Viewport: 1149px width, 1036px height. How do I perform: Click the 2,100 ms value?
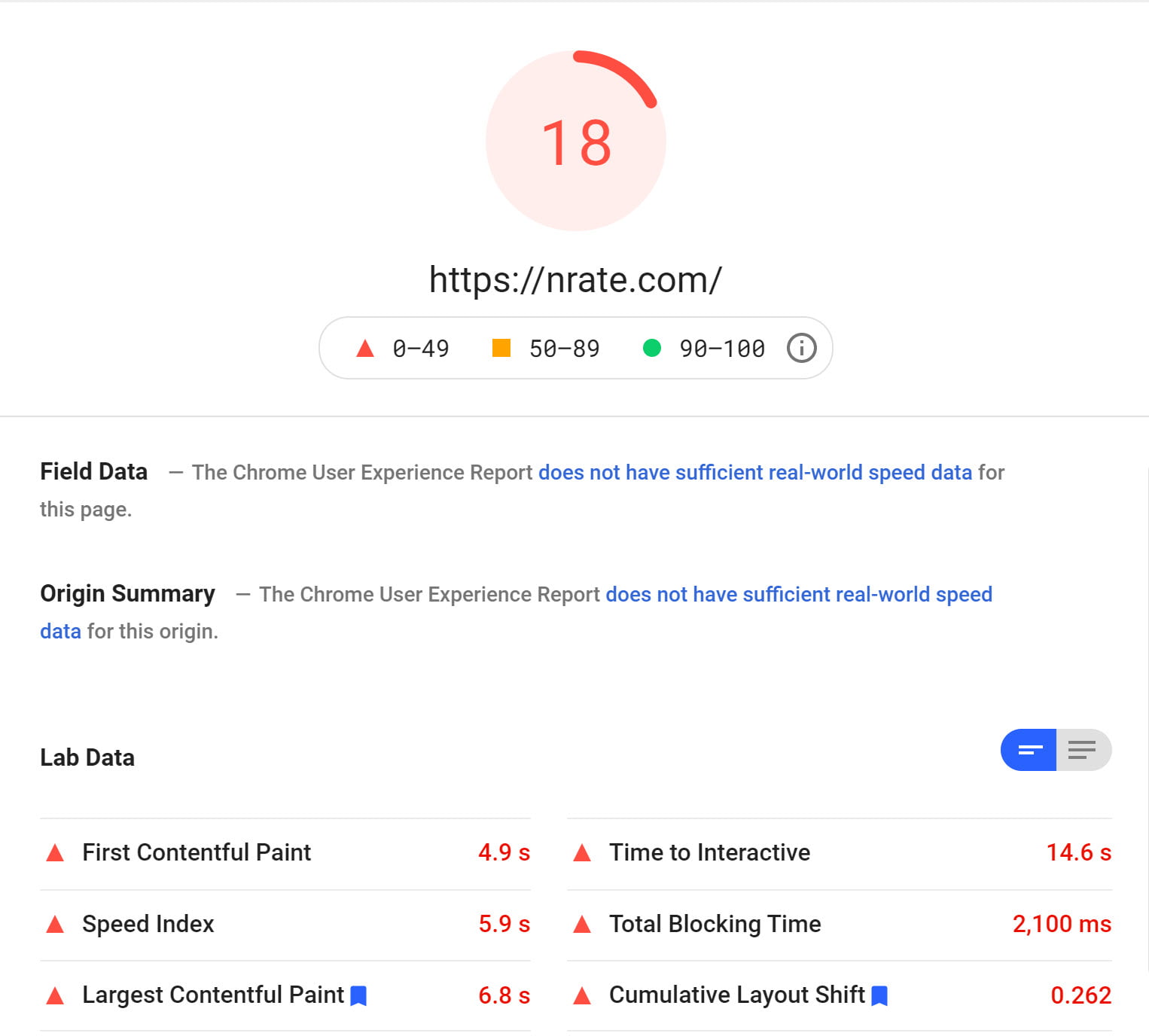1062,924
